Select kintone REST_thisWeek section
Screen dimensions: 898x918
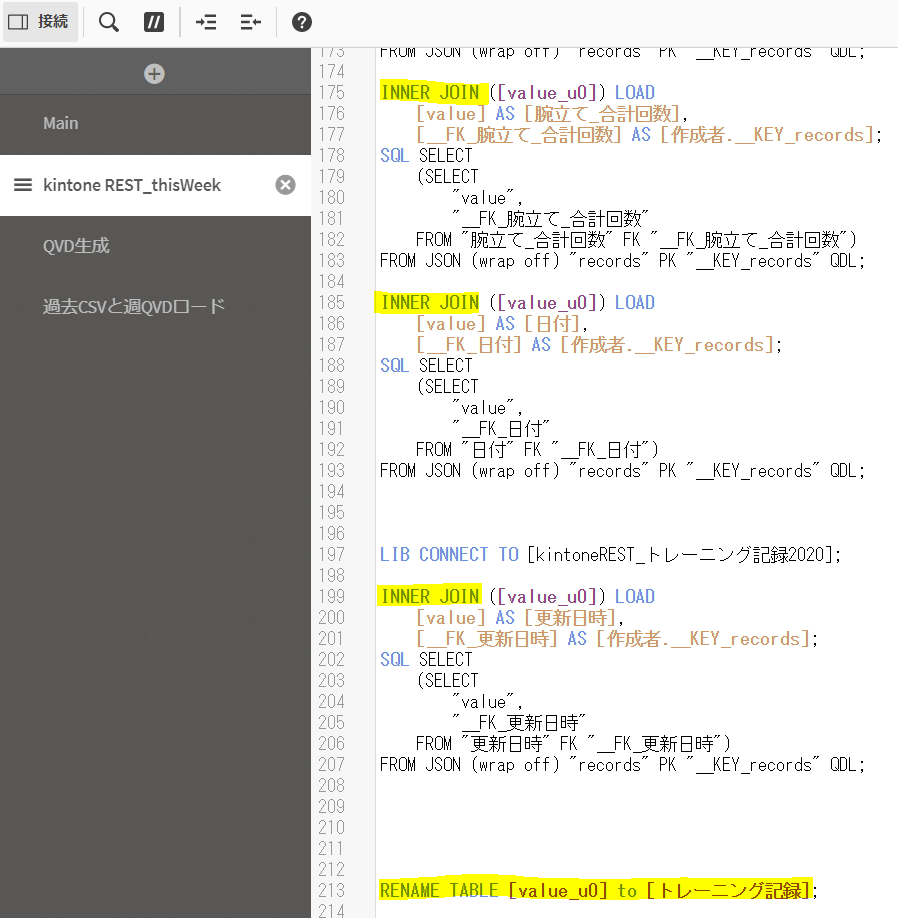(x=155, y=185)
